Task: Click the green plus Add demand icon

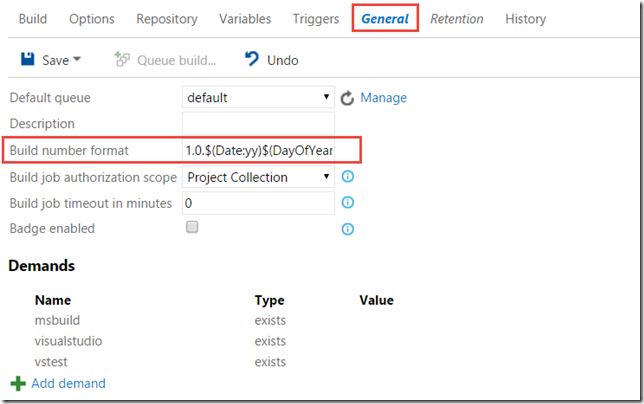Action: coord(18,383)
